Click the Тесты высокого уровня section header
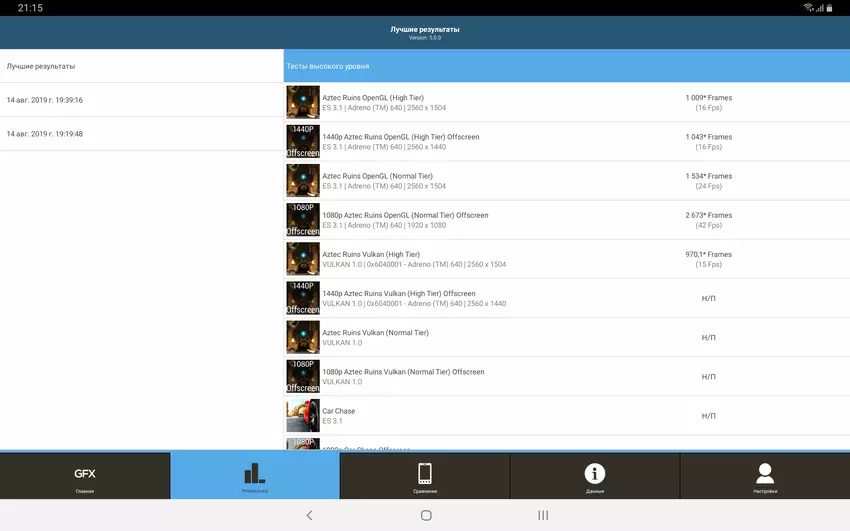Screen dimensions: 850x531 coord(566,66)
